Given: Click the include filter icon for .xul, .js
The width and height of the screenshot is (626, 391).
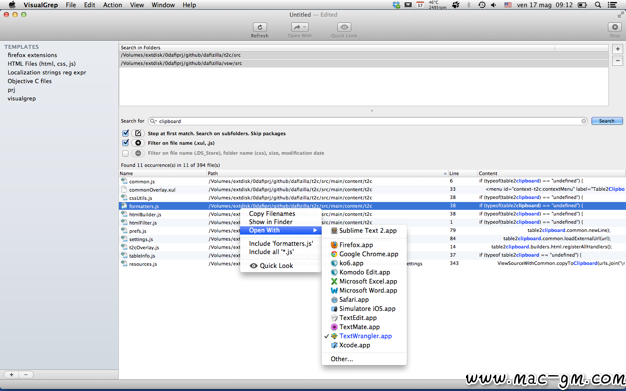Looking at the screenshot, I should click(x=138, y=143).
